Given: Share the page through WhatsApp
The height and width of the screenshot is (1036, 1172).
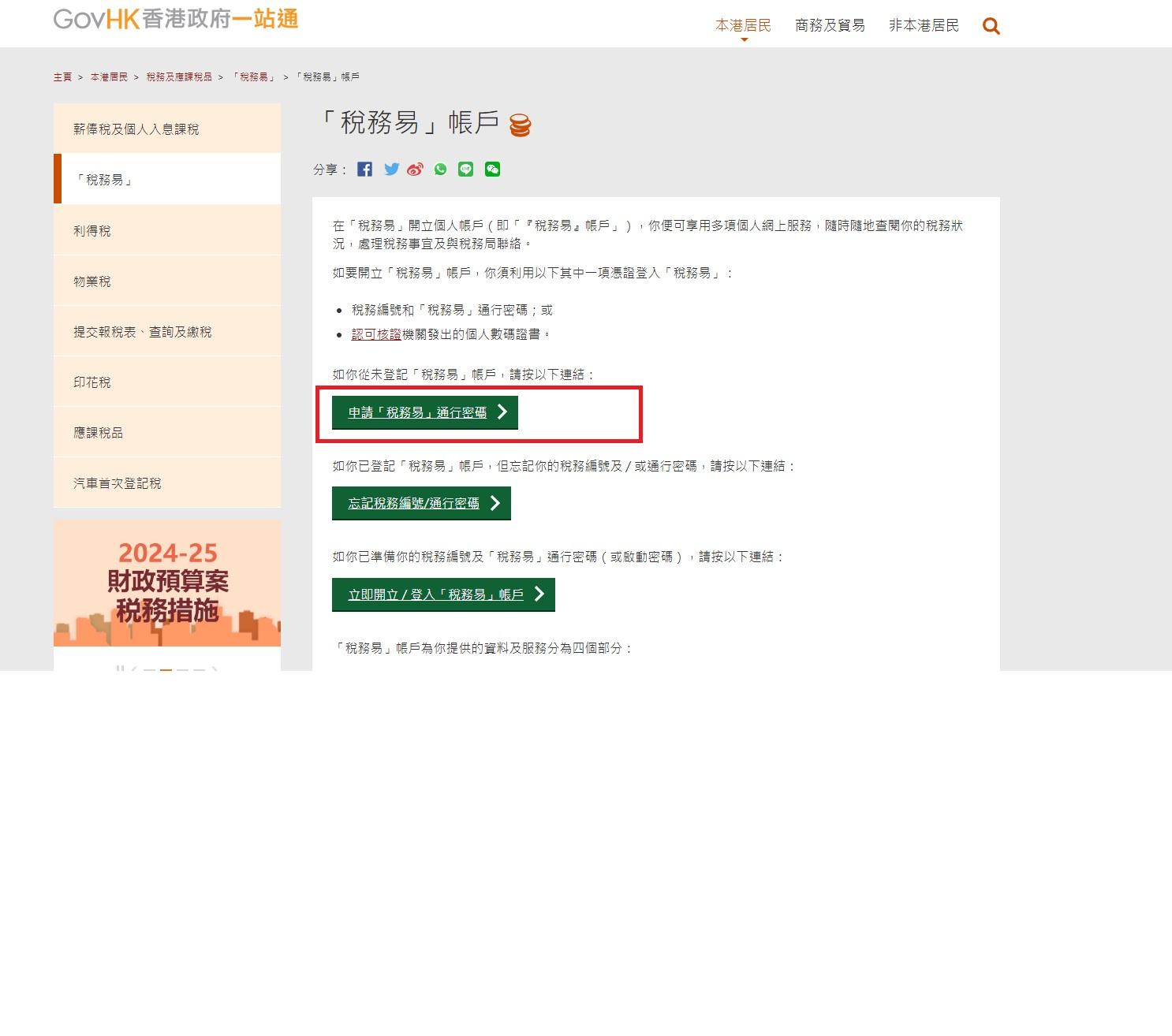Looking at the screenshot, I should 440,168.
